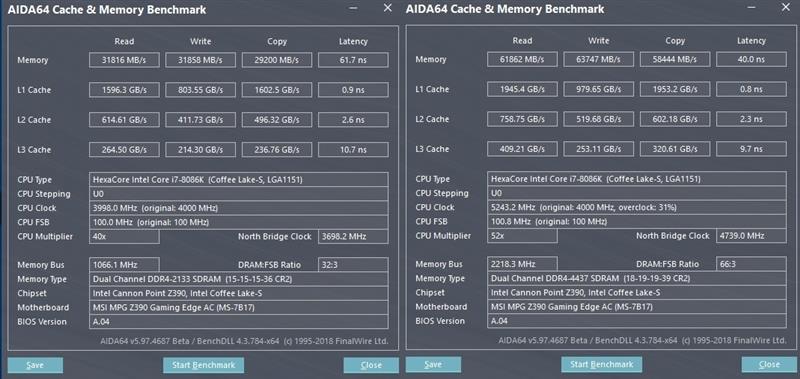Viewport: 800px width, 379px height.
Task: Click CPU Multiplier field showing 40x
Action: [124, 237]
